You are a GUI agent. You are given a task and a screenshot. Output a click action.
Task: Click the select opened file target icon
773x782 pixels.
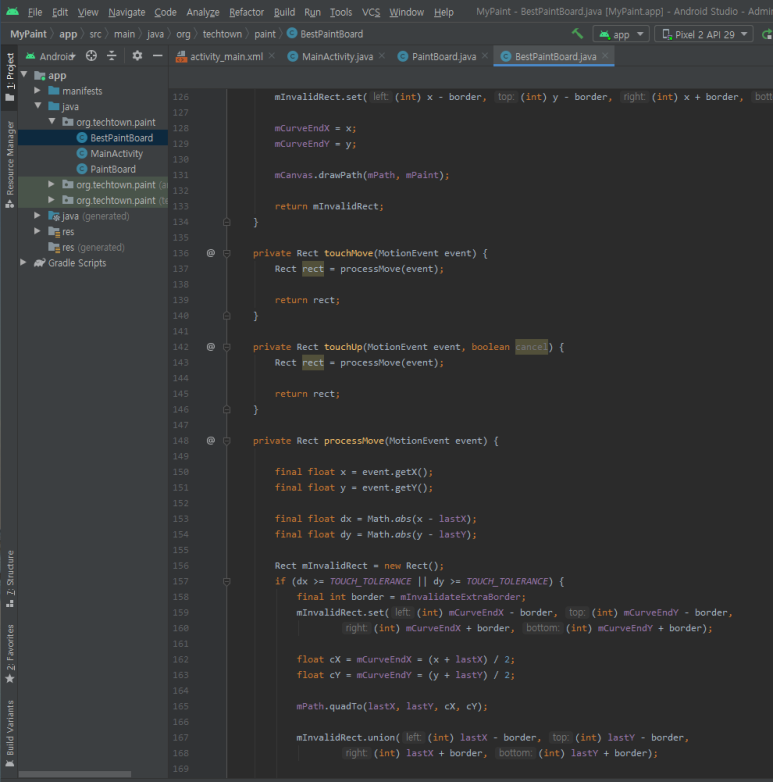click(x=91, y=56)
